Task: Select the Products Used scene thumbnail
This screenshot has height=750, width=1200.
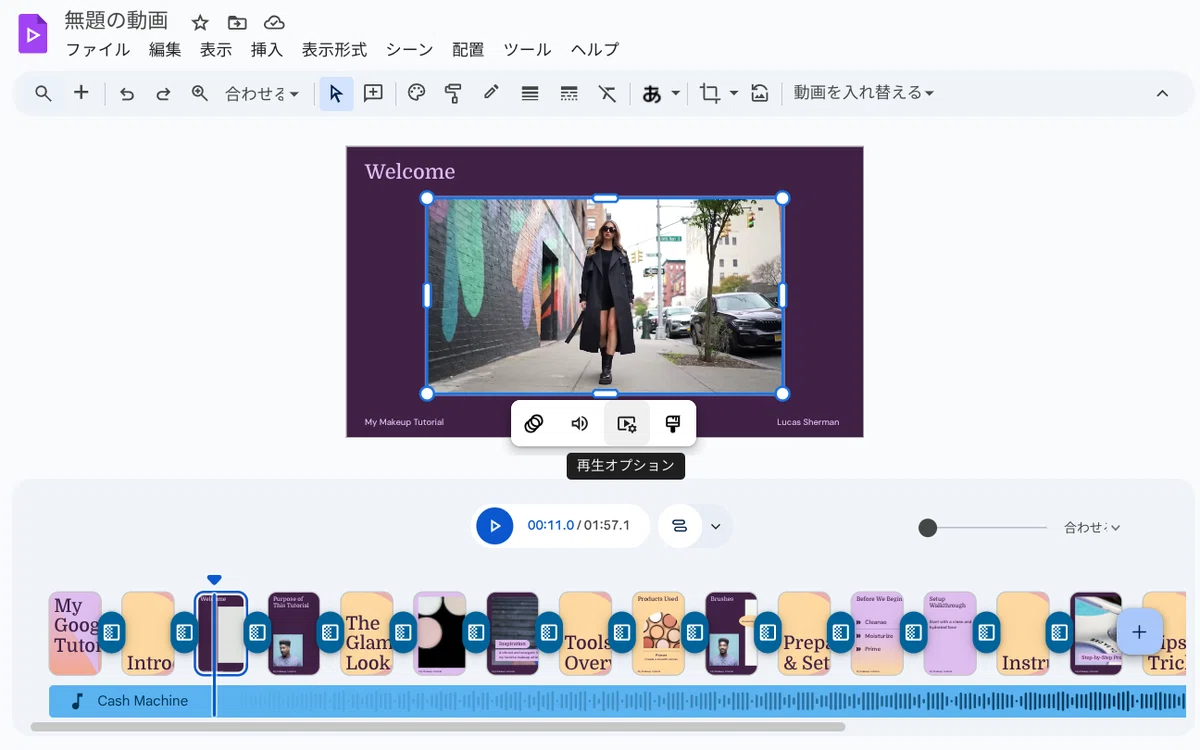Action: (658, 633)
